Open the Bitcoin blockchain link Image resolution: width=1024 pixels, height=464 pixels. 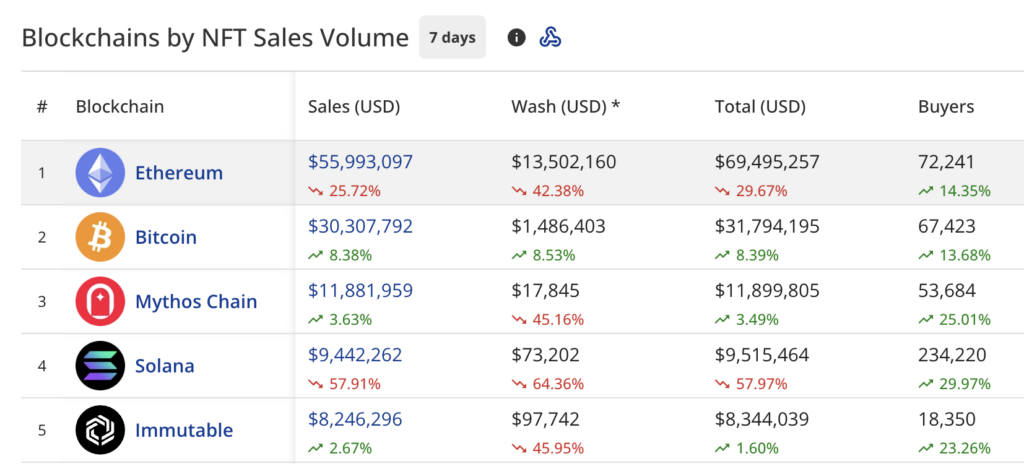[x=166, y=237]
